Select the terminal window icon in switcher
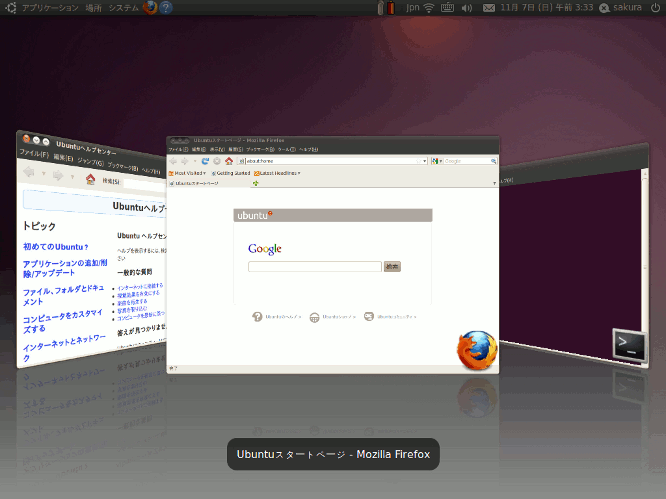The width and height of the screenshot is (666, 499). tap(629, 345)
